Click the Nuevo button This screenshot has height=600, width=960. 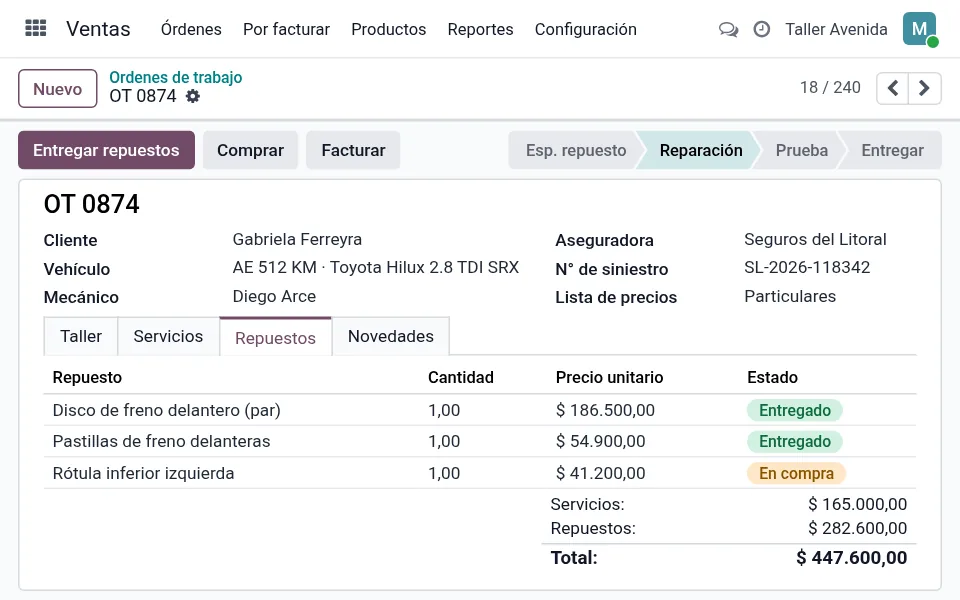58,89
